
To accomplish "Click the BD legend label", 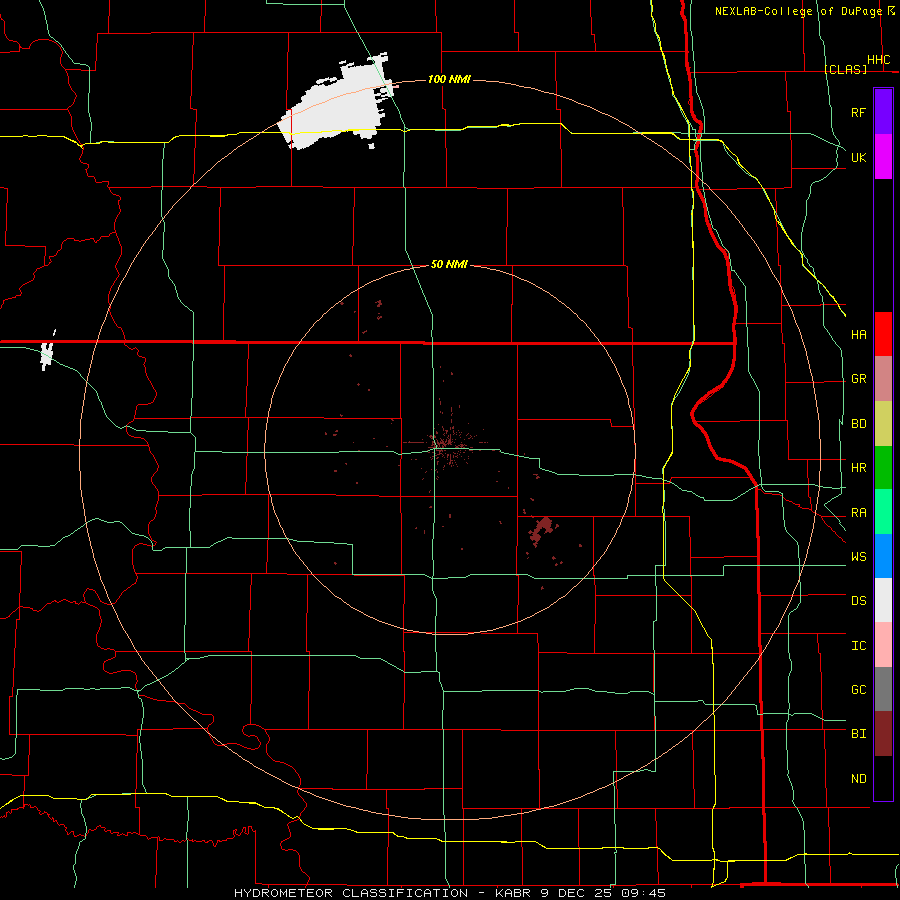I will click(x=859, y=424).
